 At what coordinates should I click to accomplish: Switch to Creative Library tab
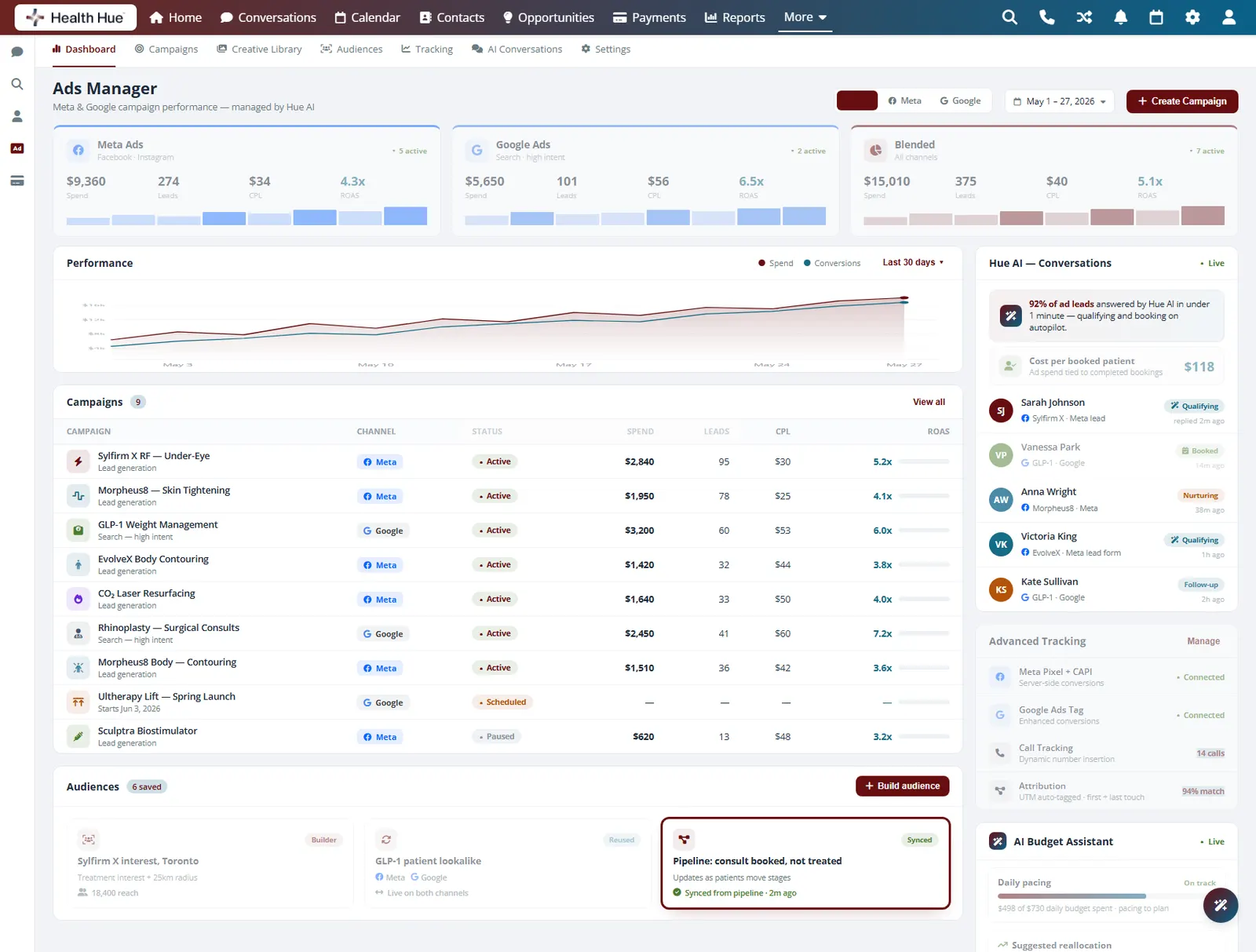click(260, 49)
